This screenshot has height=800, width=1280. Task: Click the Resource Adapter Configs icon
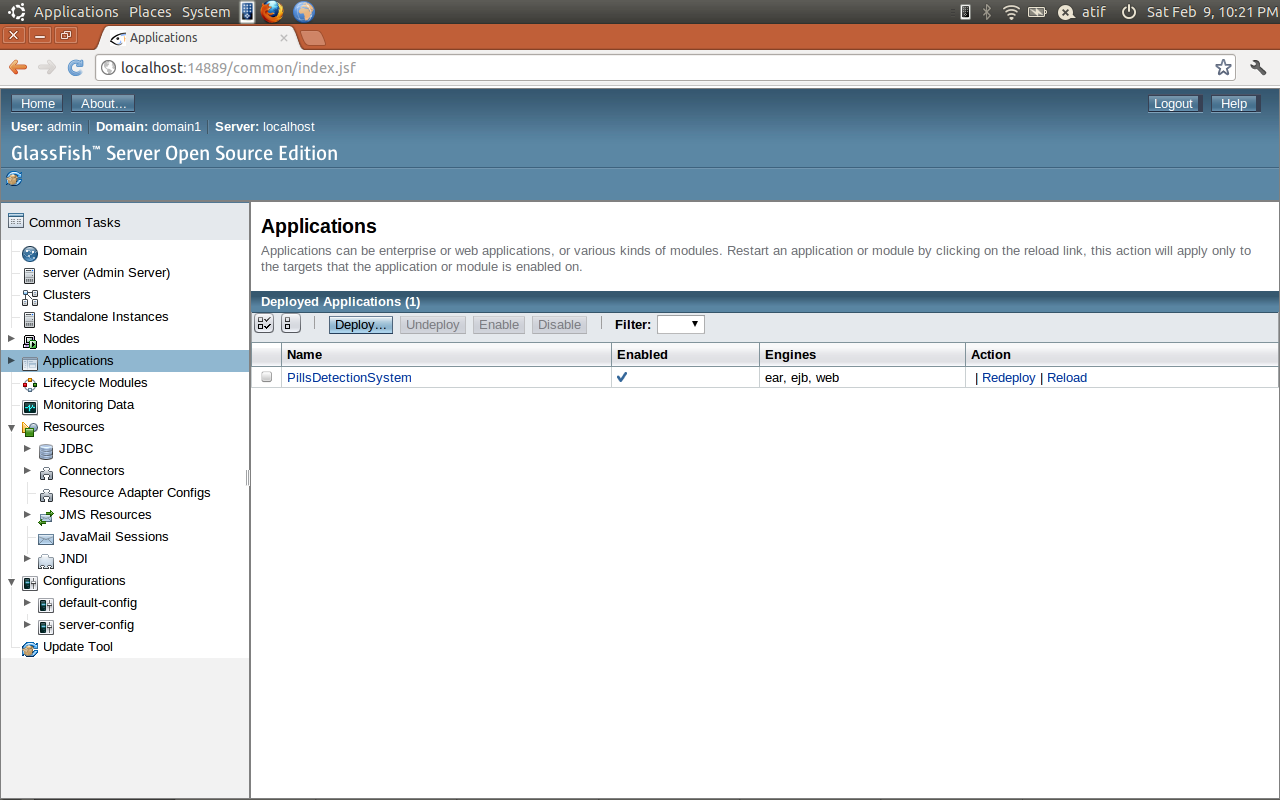click(46, 495)
